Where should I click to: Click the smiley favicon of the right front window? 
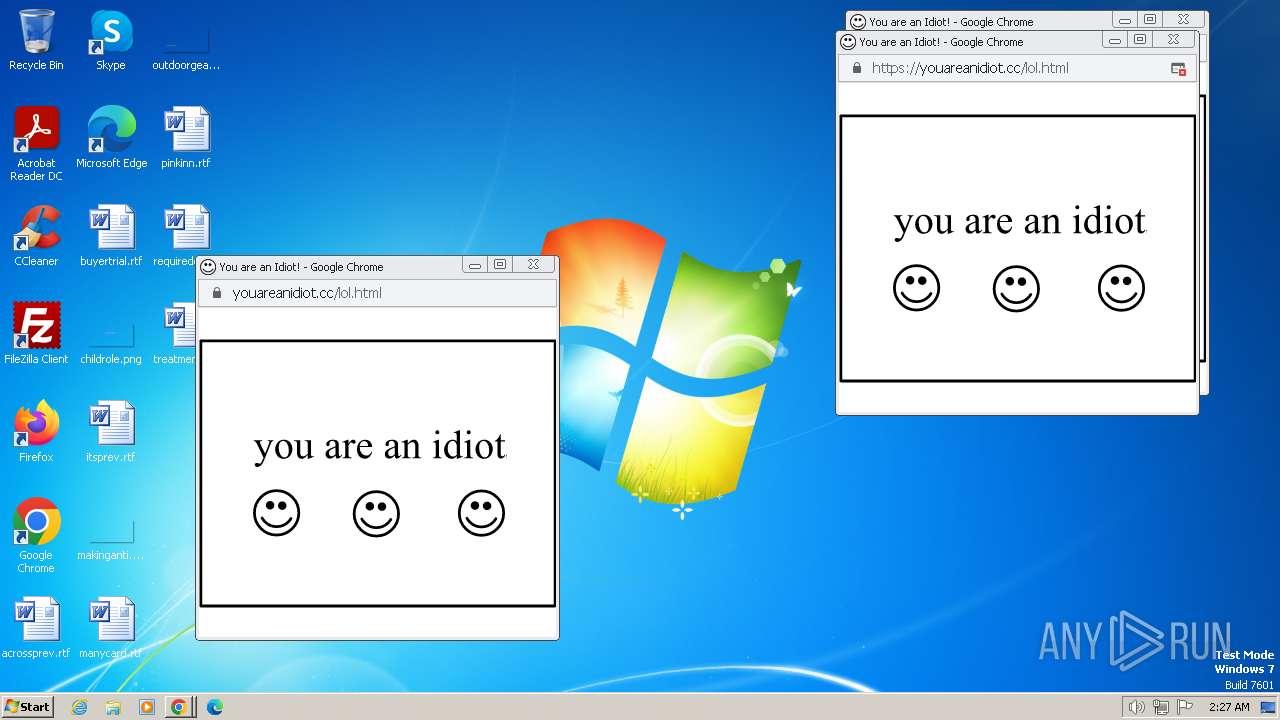pyautogui.click(x=848, y=42)
